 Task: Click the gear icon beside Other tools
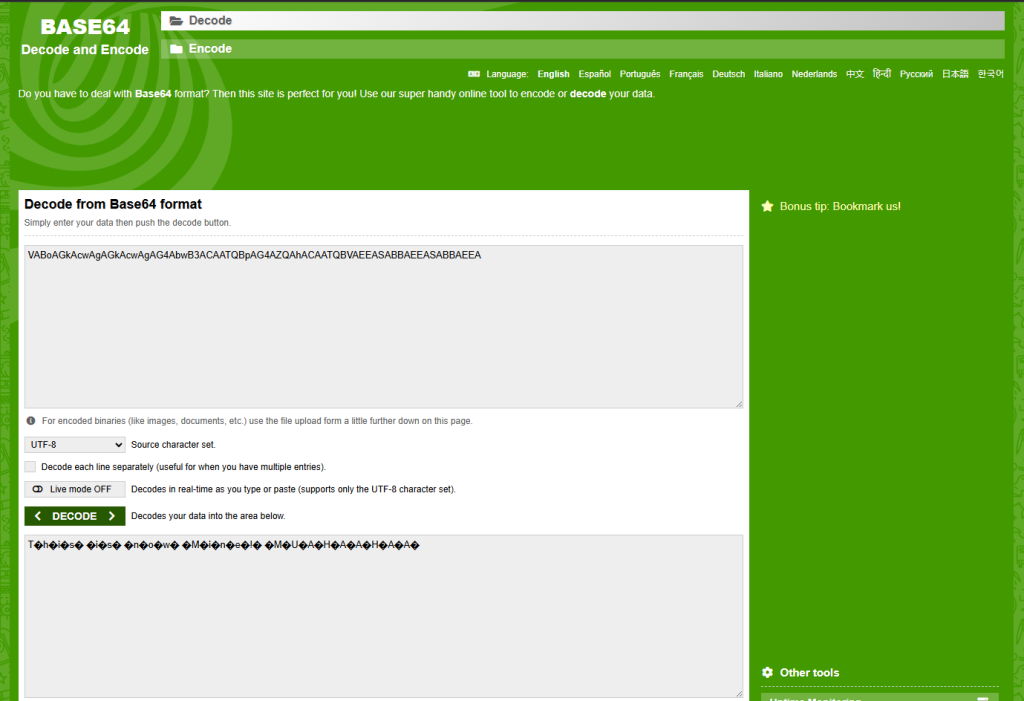[x=767, y=673]
